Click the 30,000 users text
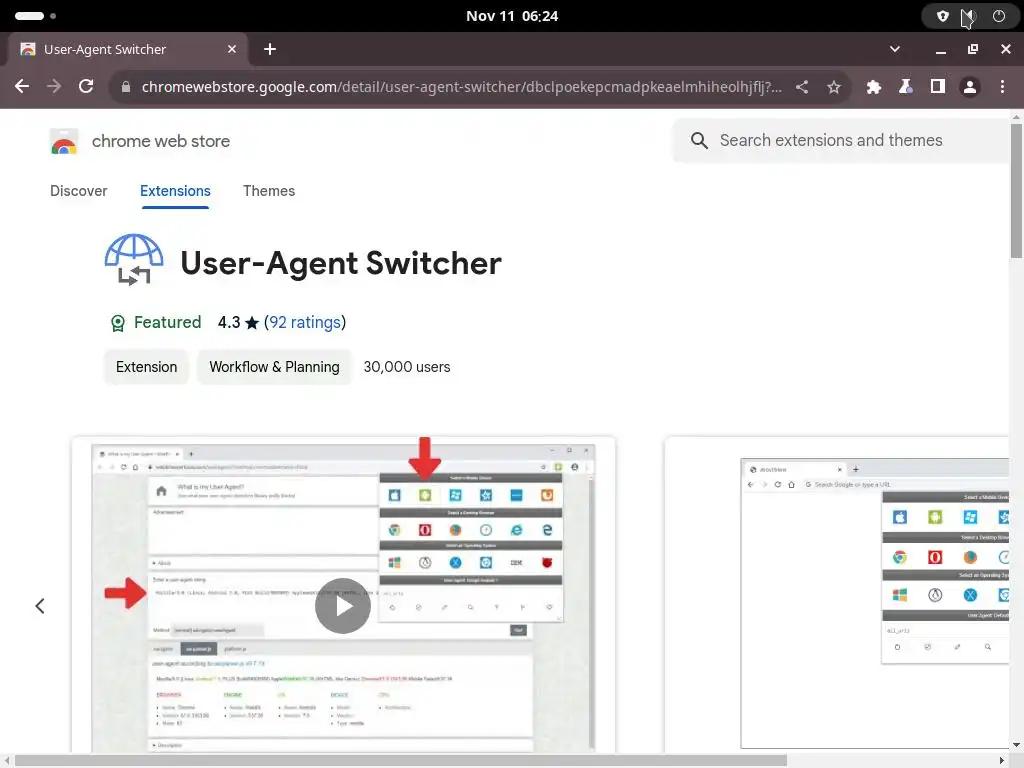This screenshot has height=768, width=1024. tap(407, 367)
